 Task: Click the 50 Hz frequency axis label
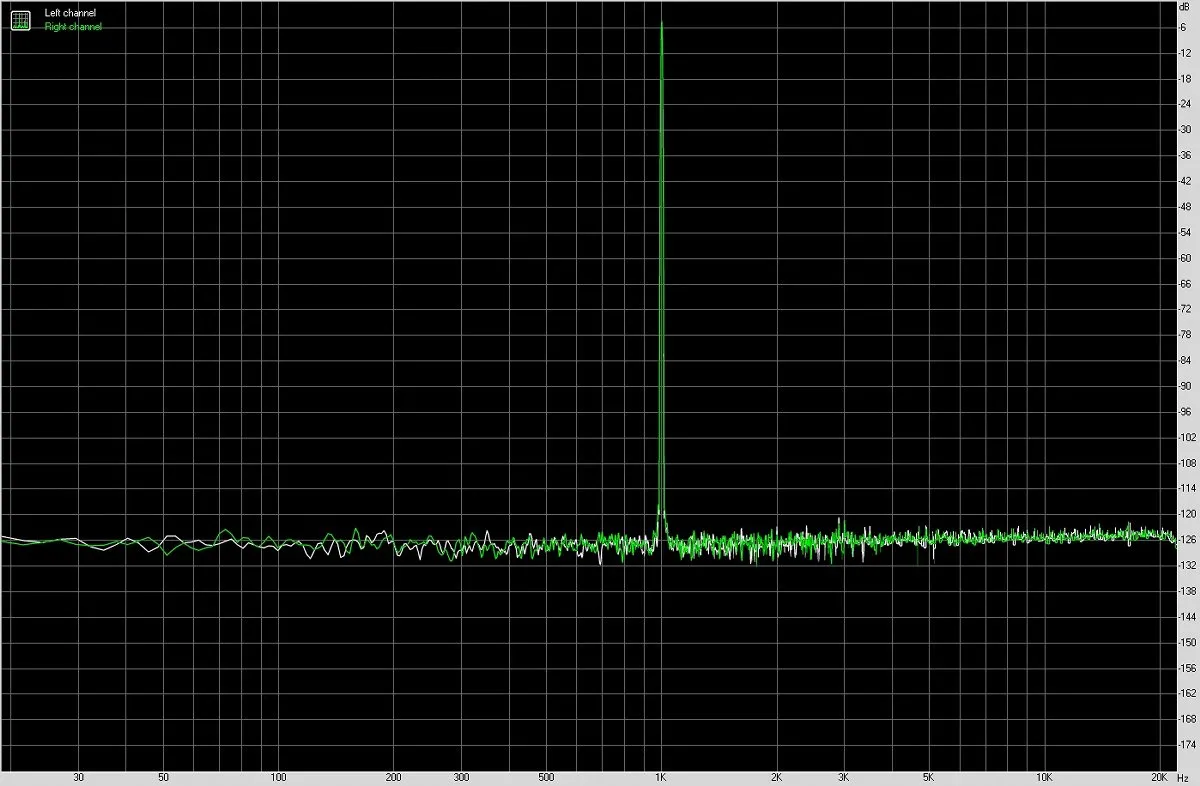(x=163, y=777)
